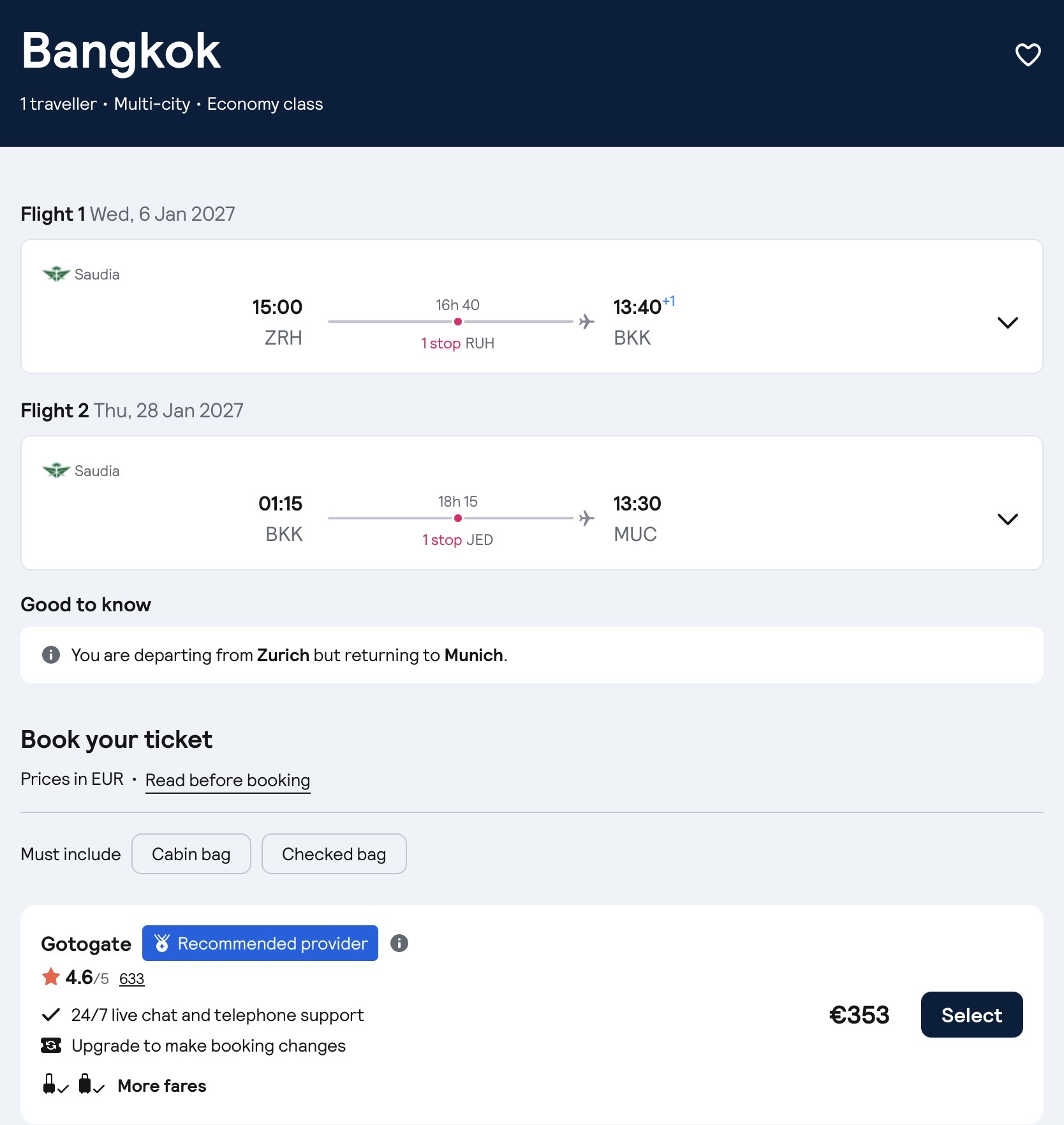
Task: Save trip with the heart icon
Action: point(1028,55)
